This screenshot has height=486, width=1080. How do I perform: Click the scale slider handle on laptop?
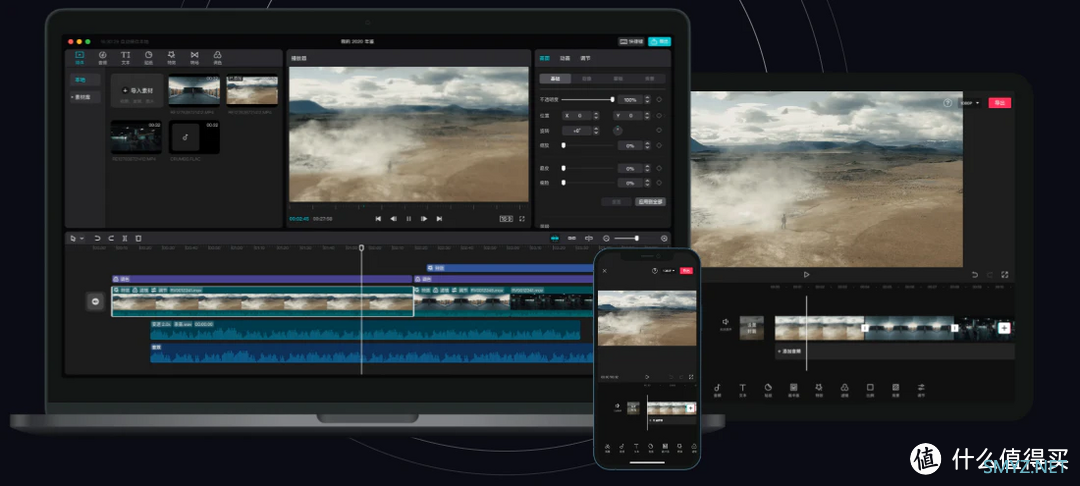click(x=563, y=146)
